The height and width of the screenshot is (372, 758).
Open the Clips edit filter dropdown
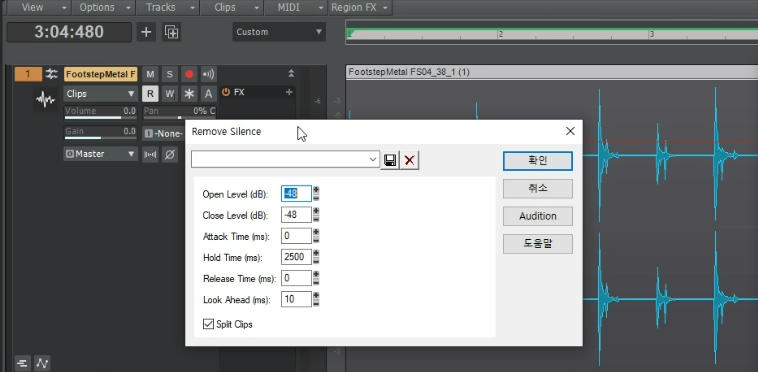101,94
